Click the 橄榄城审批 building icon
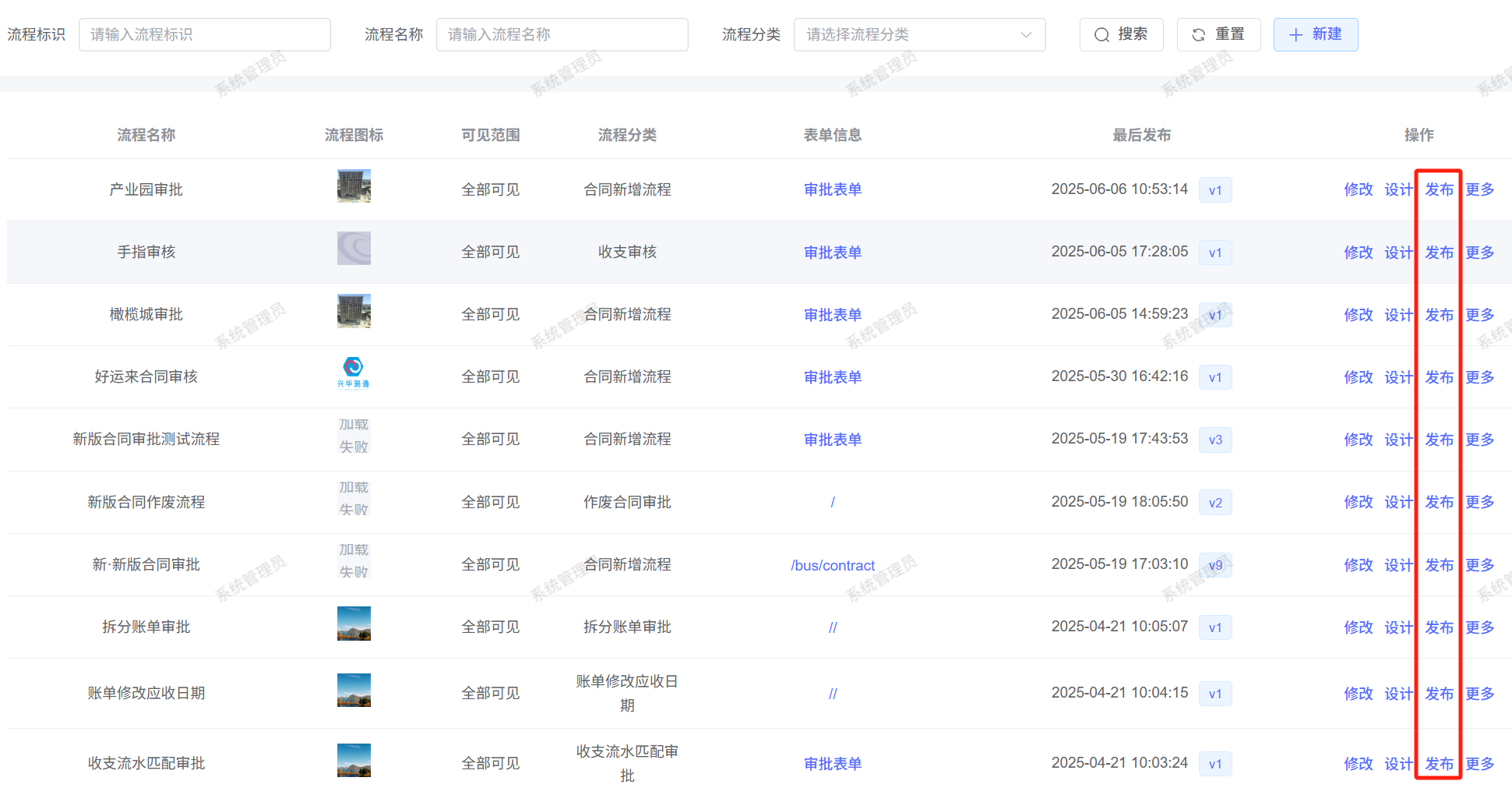 (x=354, y=311)
